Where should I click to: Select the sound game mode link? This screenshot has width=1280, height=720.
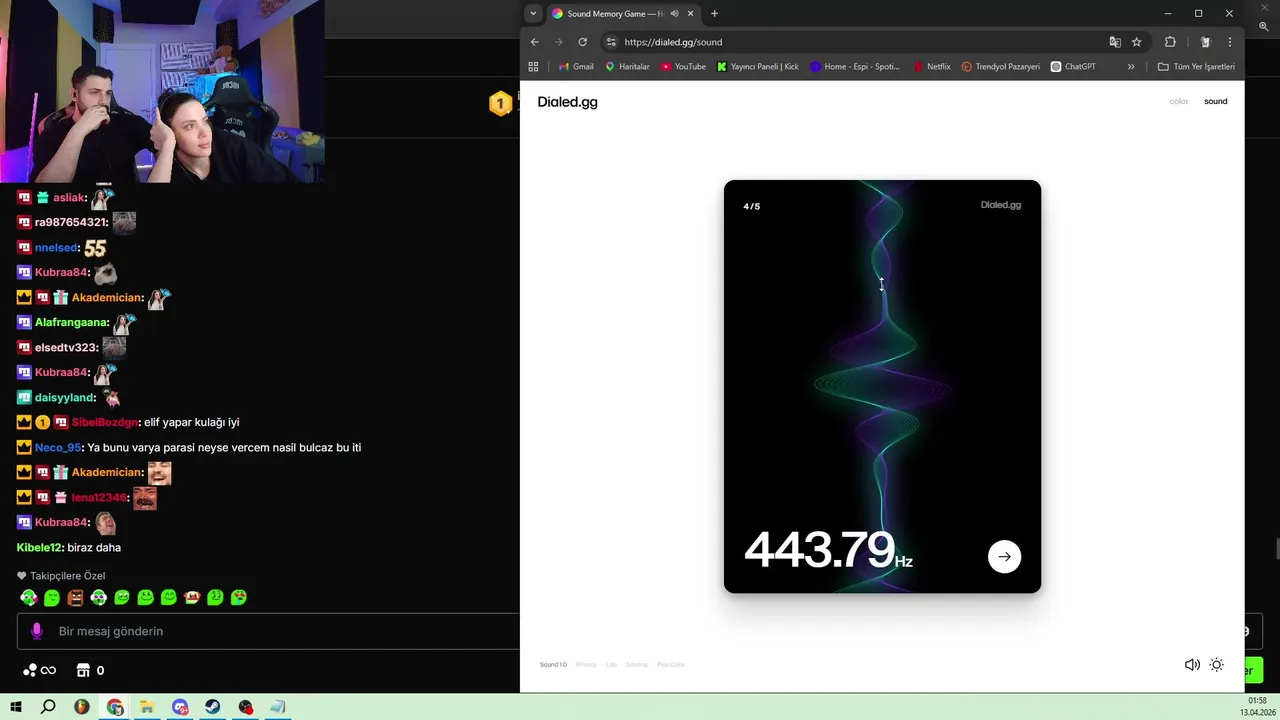pos(1215,101)
